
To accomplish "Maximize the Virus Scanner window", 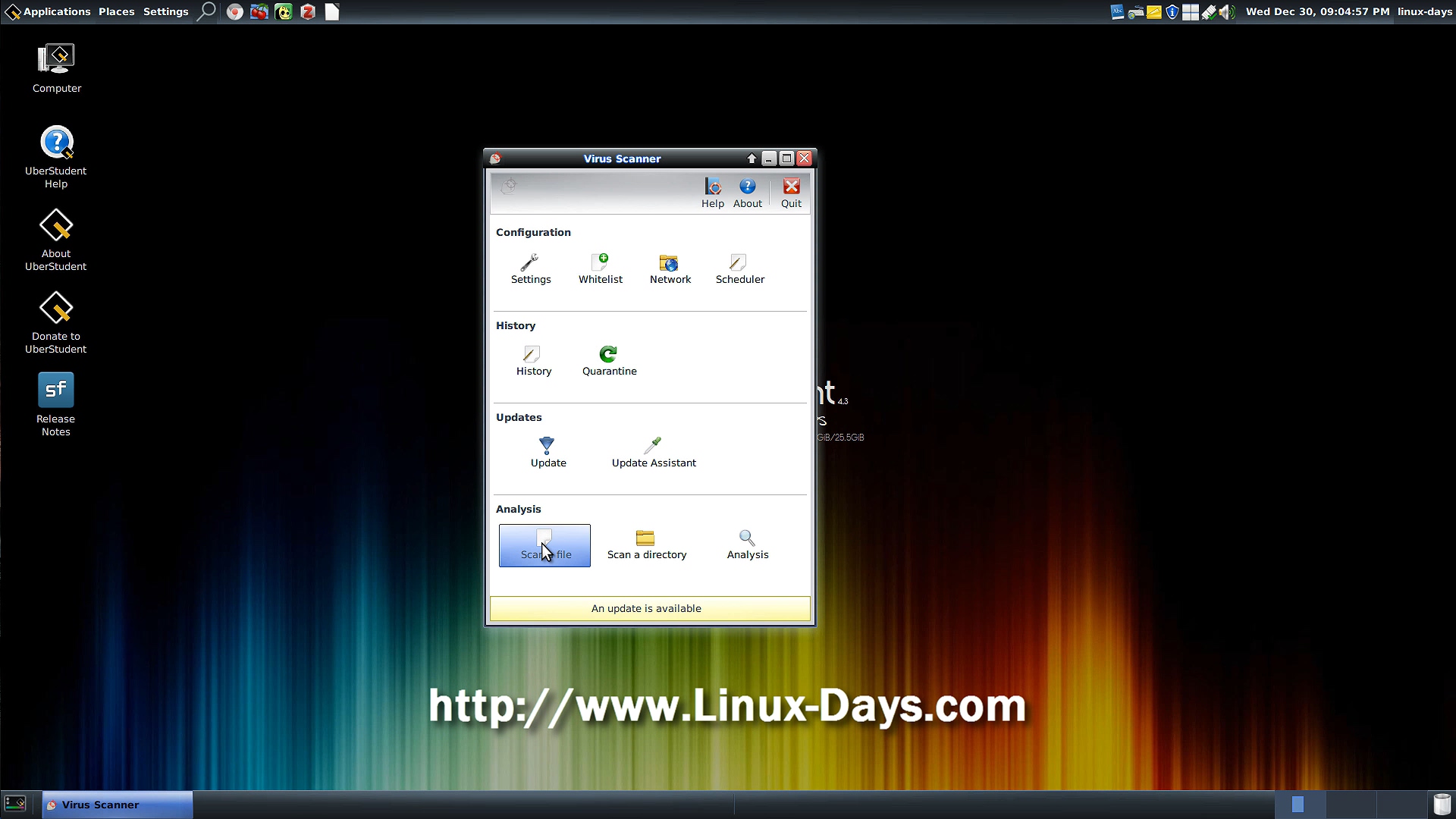I will coord(786,158).
